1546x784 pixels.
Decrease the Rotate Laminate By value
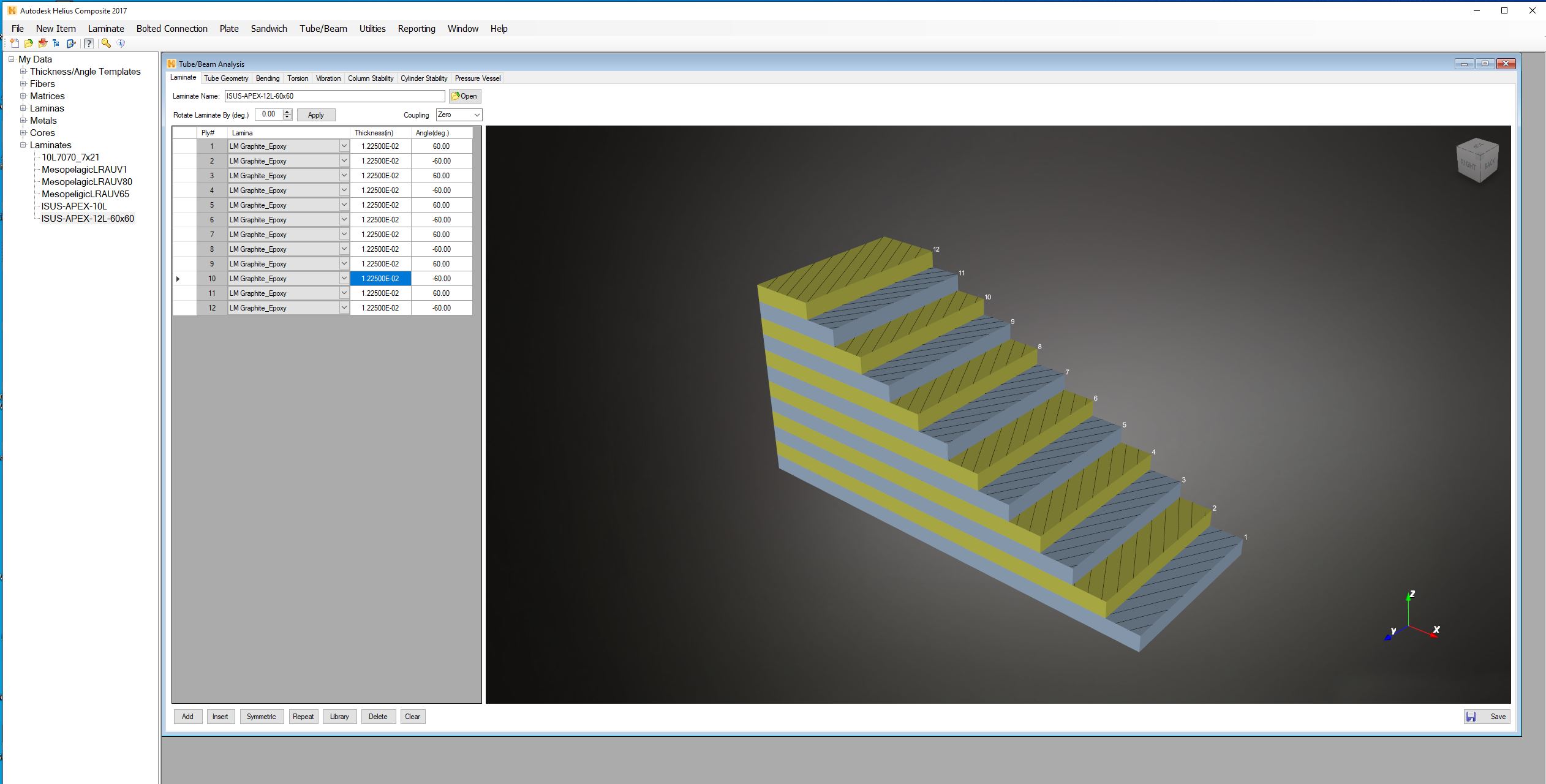tap(287, 118)
